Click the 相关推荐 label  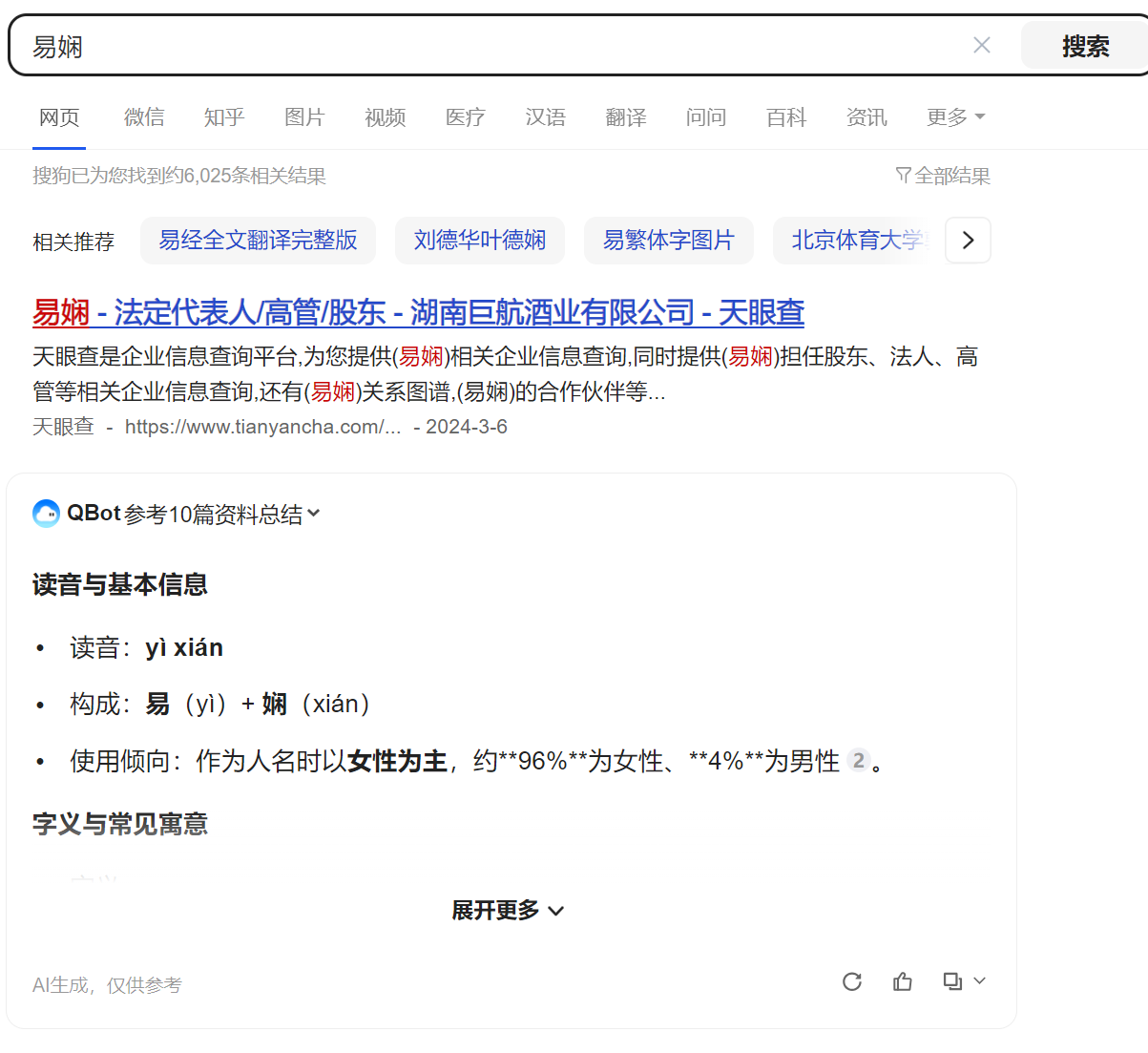[73, 242]
